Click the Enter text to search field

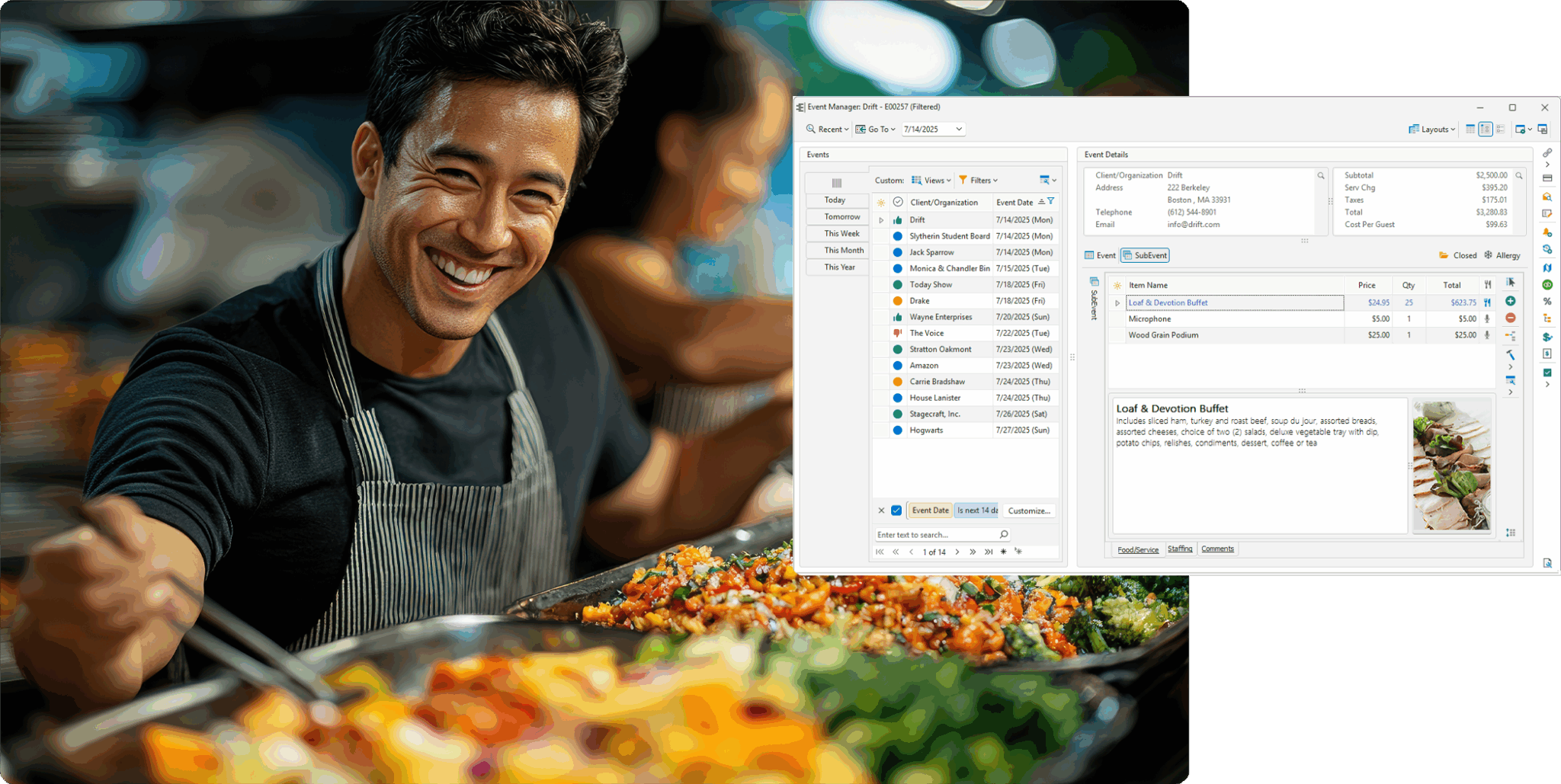coord(938,534)
